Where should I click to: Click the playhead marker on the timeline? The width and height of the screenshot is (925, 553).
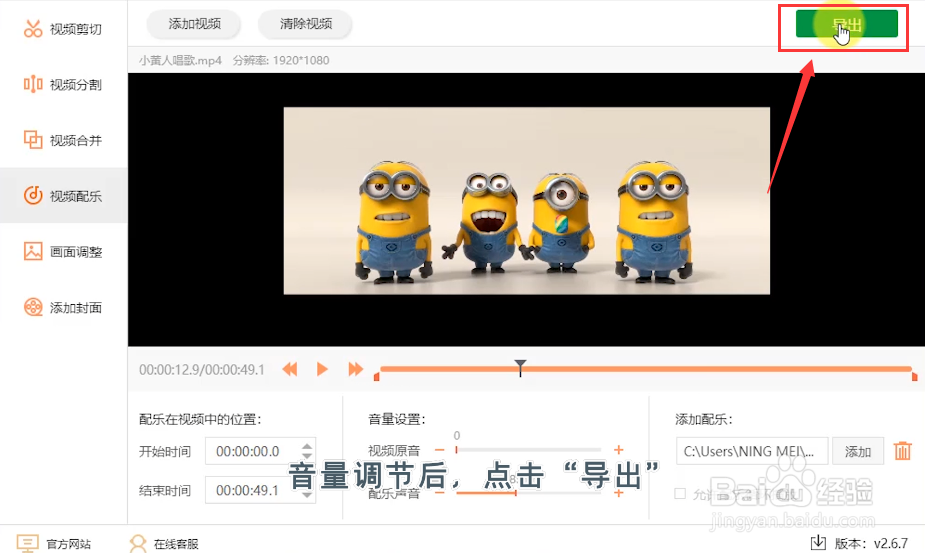click(520, 367)
